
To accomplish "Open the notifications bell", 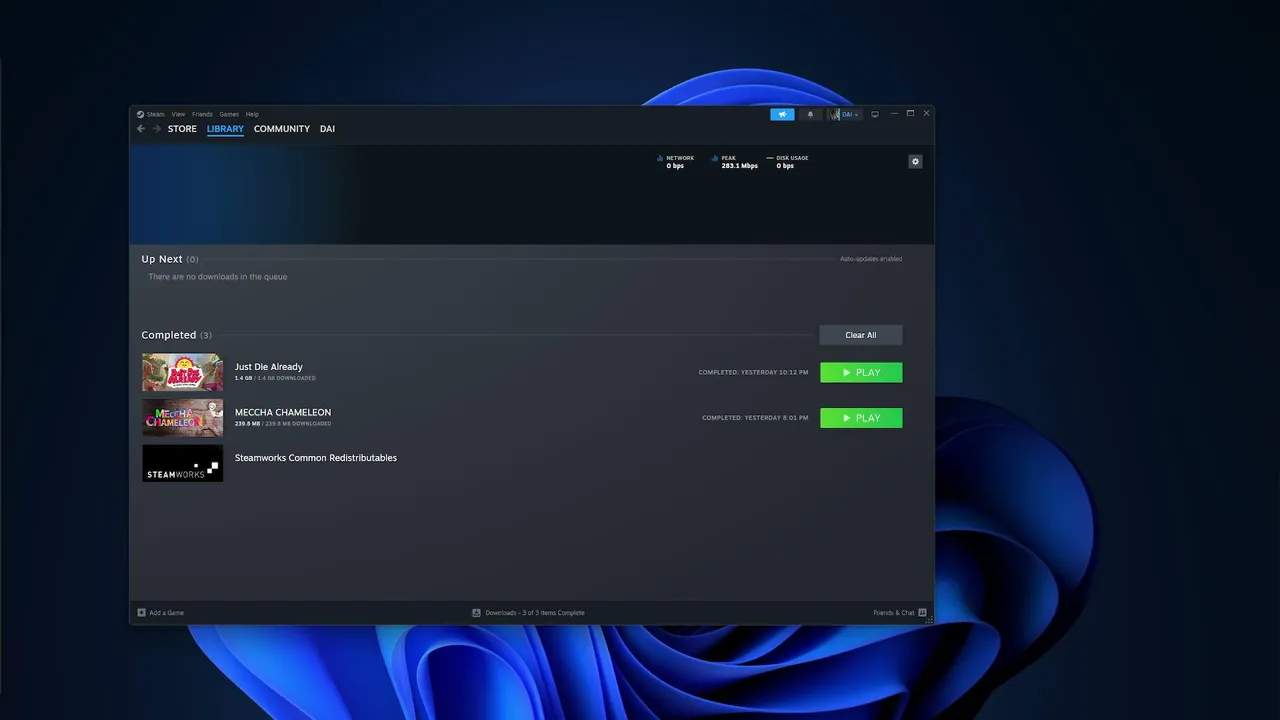I will [810, 114].
